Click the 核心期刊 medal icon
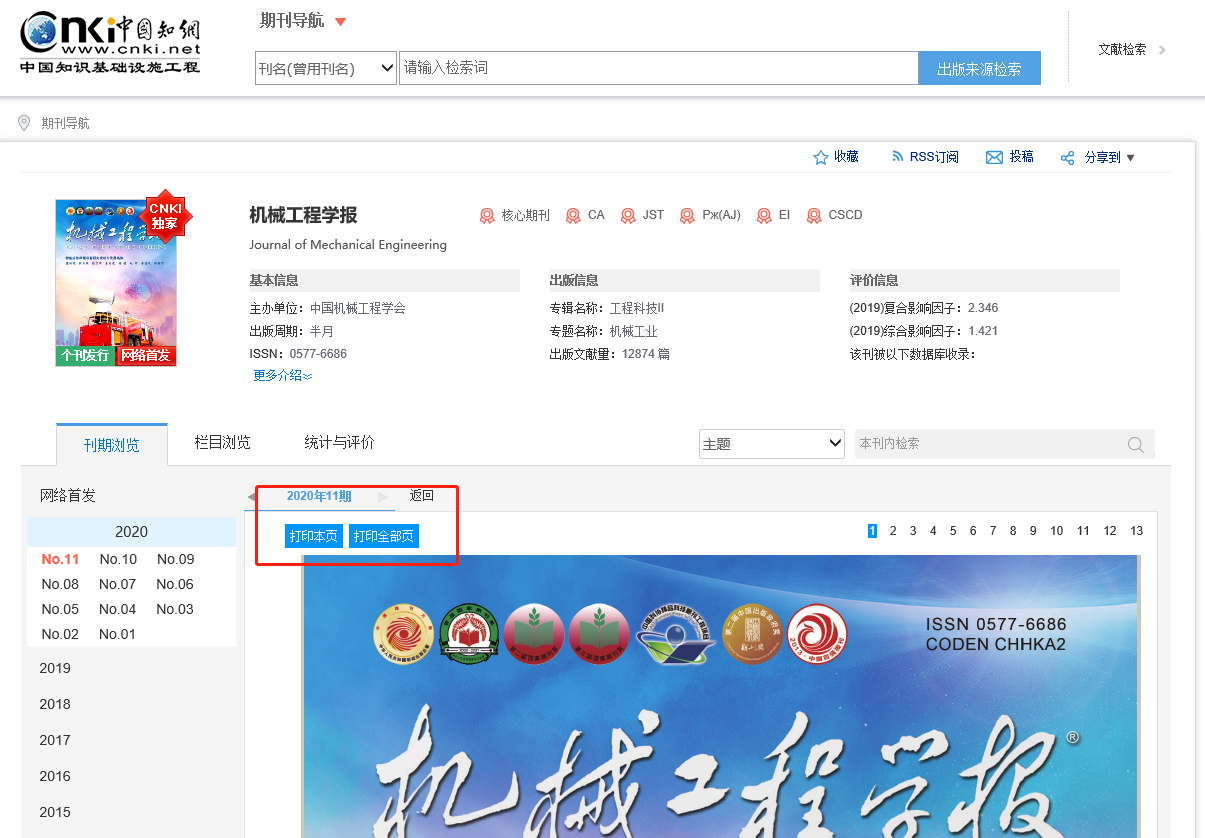This screenshot has width=1205, height=838. [487, 215]
